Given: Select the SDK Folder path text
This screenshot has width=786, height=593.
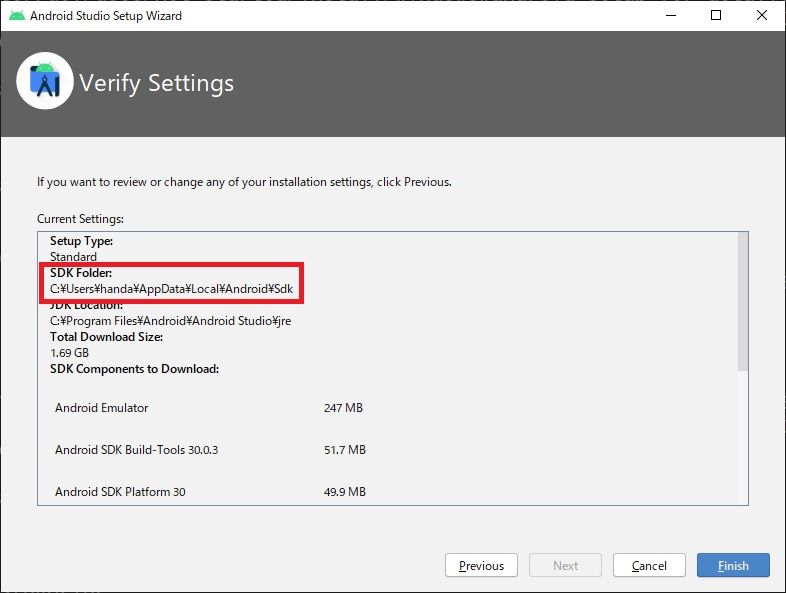Looking at the screenshot, I should pos(172,289).
